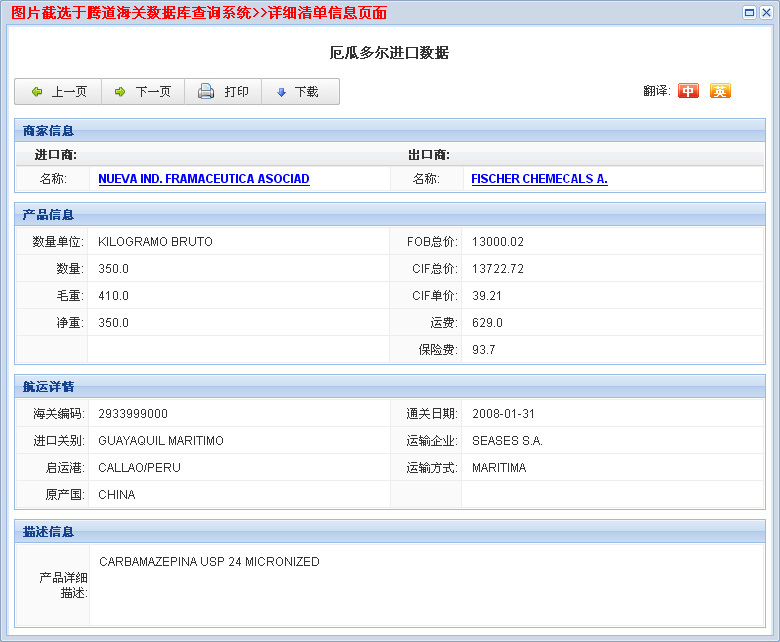Screen dimensions: 780x642
Task: Select the 产品信息 section header
Action: [x=48, y=215]
